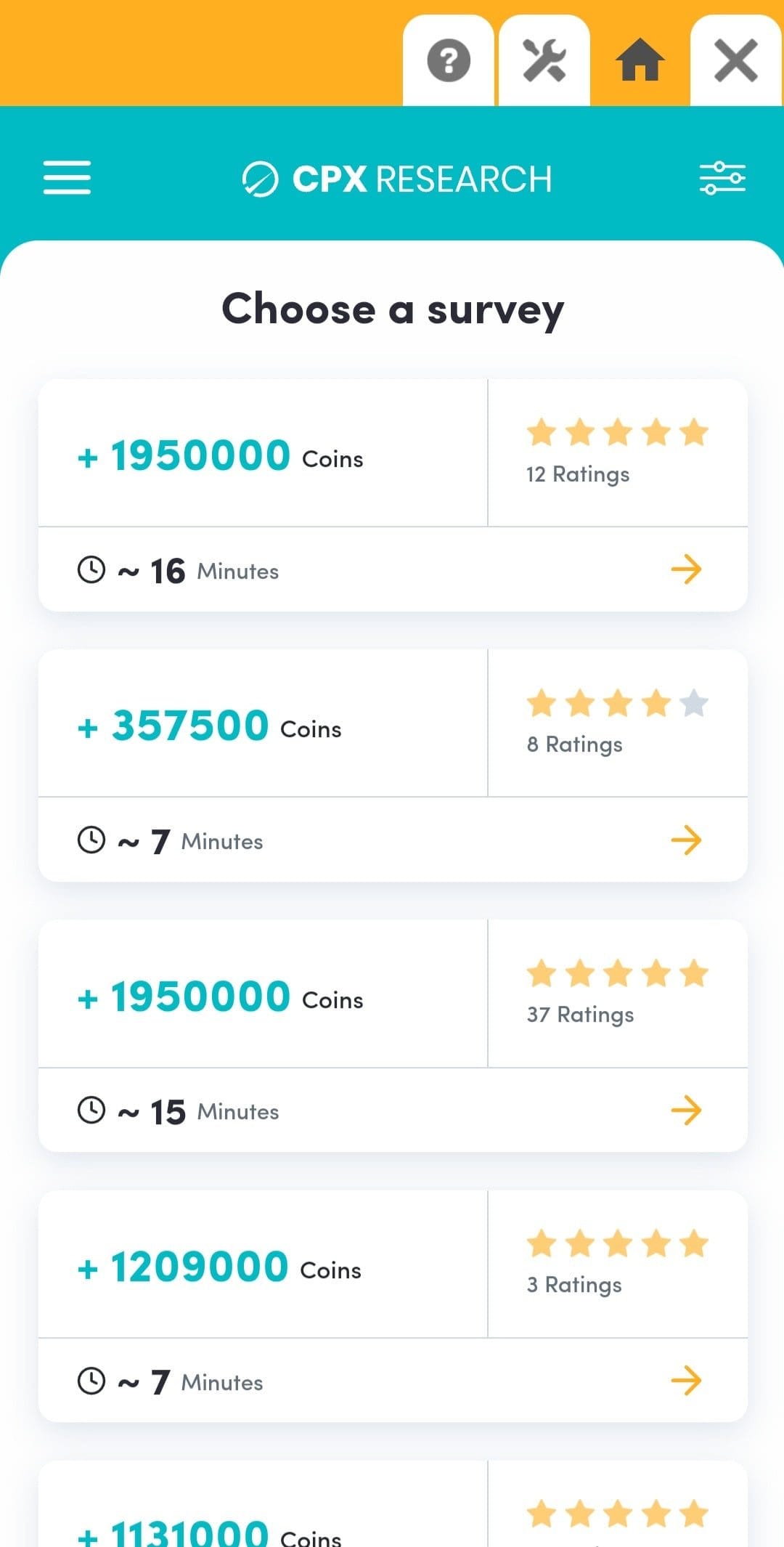This screenshot has height=1547, width=784.
Task: Start the 16 minutes survey arrow
Action: [x=686, y=569]
